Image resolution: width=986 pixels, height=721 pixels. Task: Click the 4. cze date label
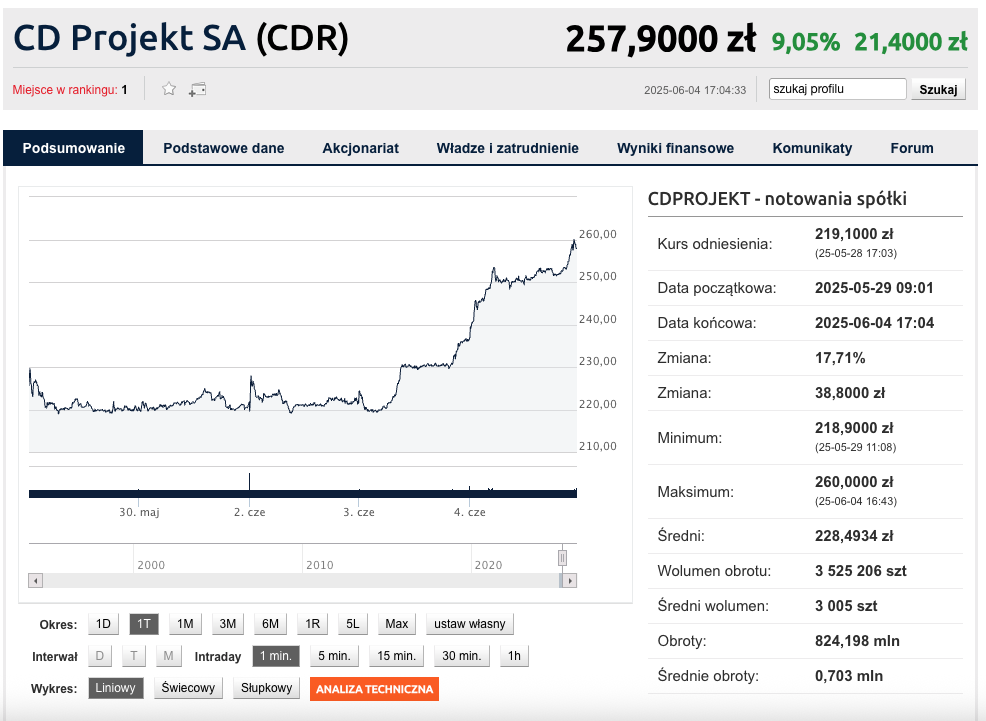click(470, 512)
